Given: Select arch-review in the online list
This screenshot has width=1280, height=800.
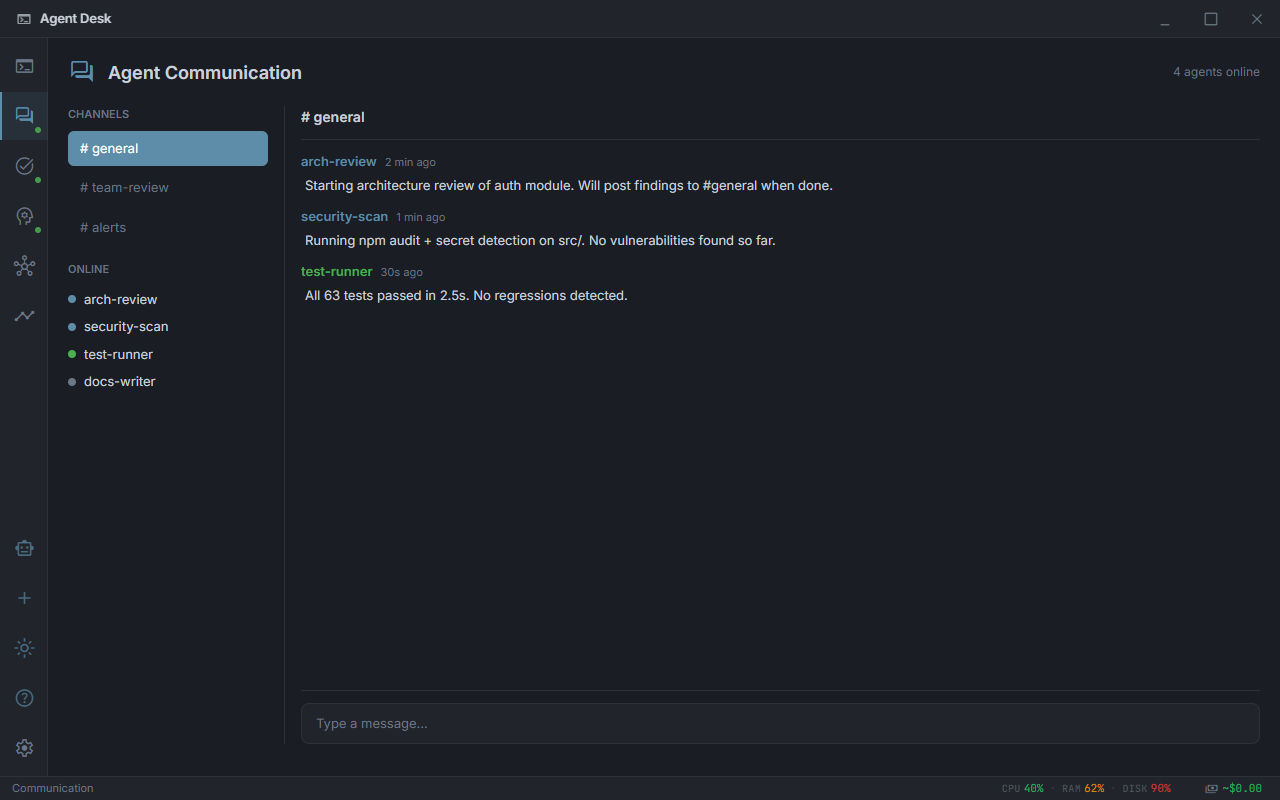Looking at the screenshot, I should point(120,299).
